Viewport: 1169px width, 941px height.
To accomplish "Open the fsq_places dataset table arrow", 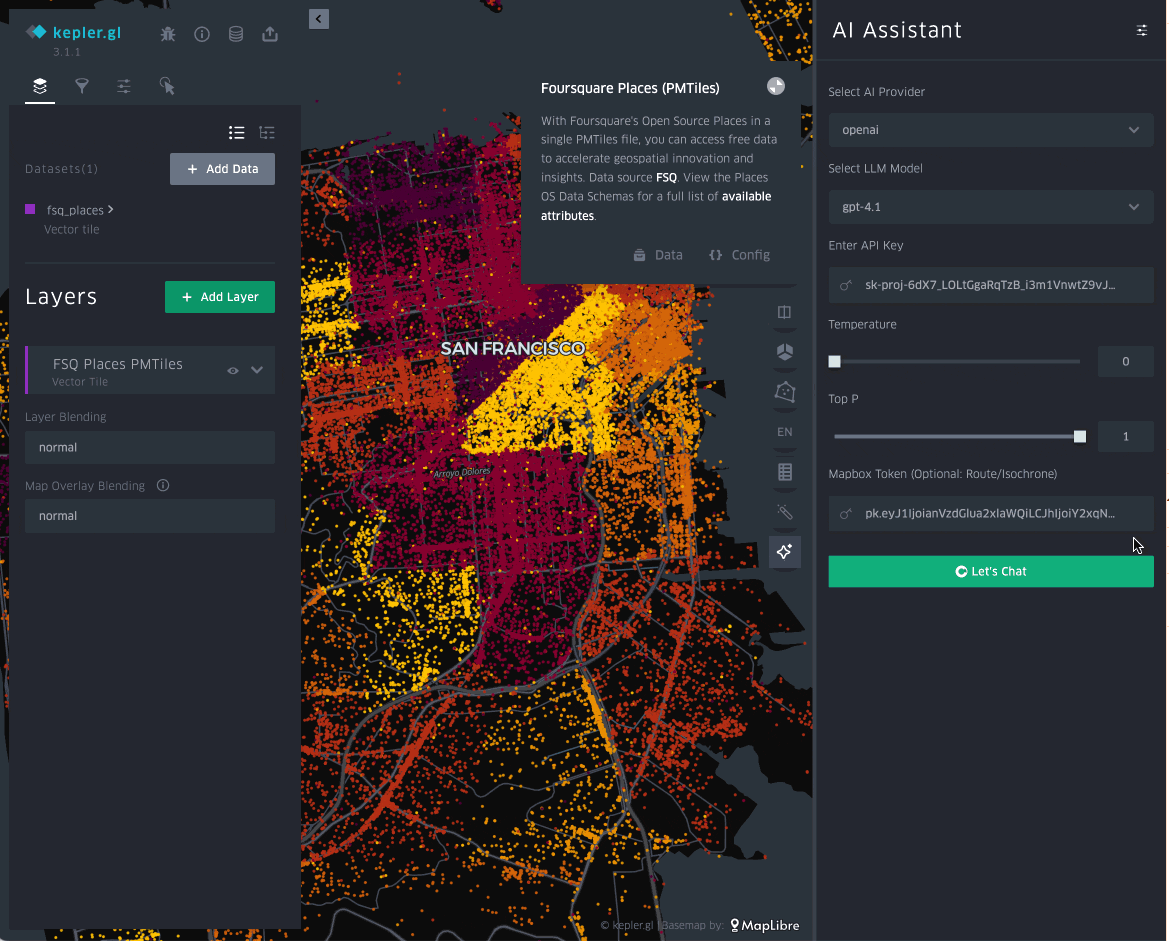I will (x=110, y=210).
